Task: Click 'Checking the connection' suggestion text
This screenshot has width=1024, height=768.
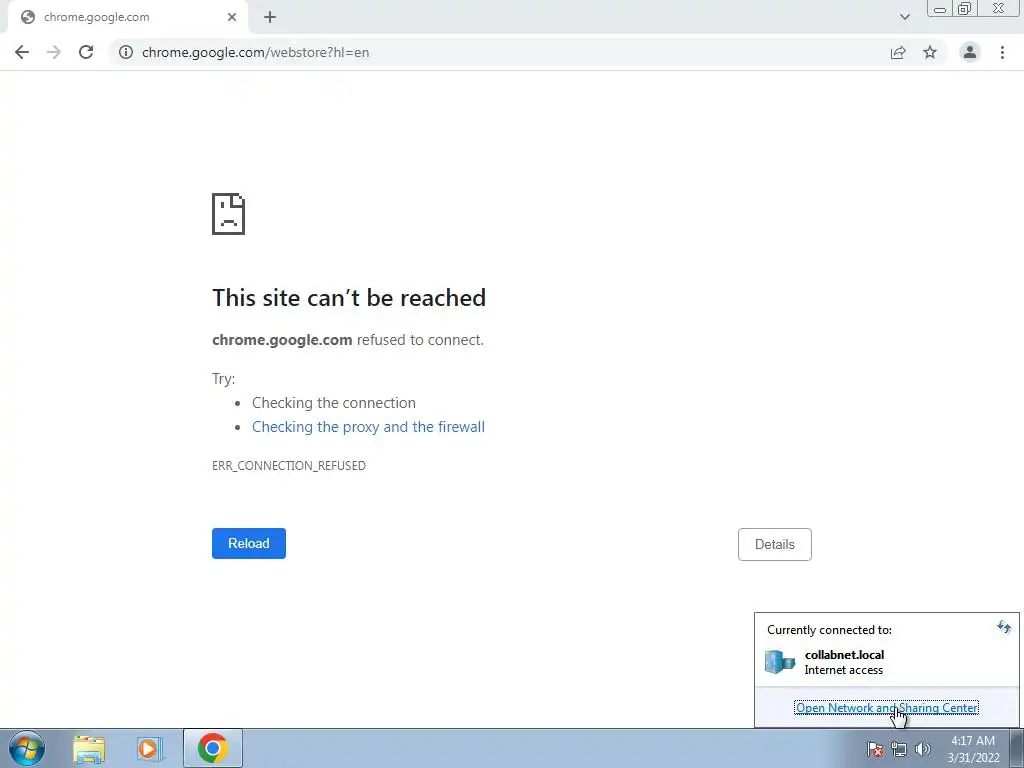Action: 334,403
